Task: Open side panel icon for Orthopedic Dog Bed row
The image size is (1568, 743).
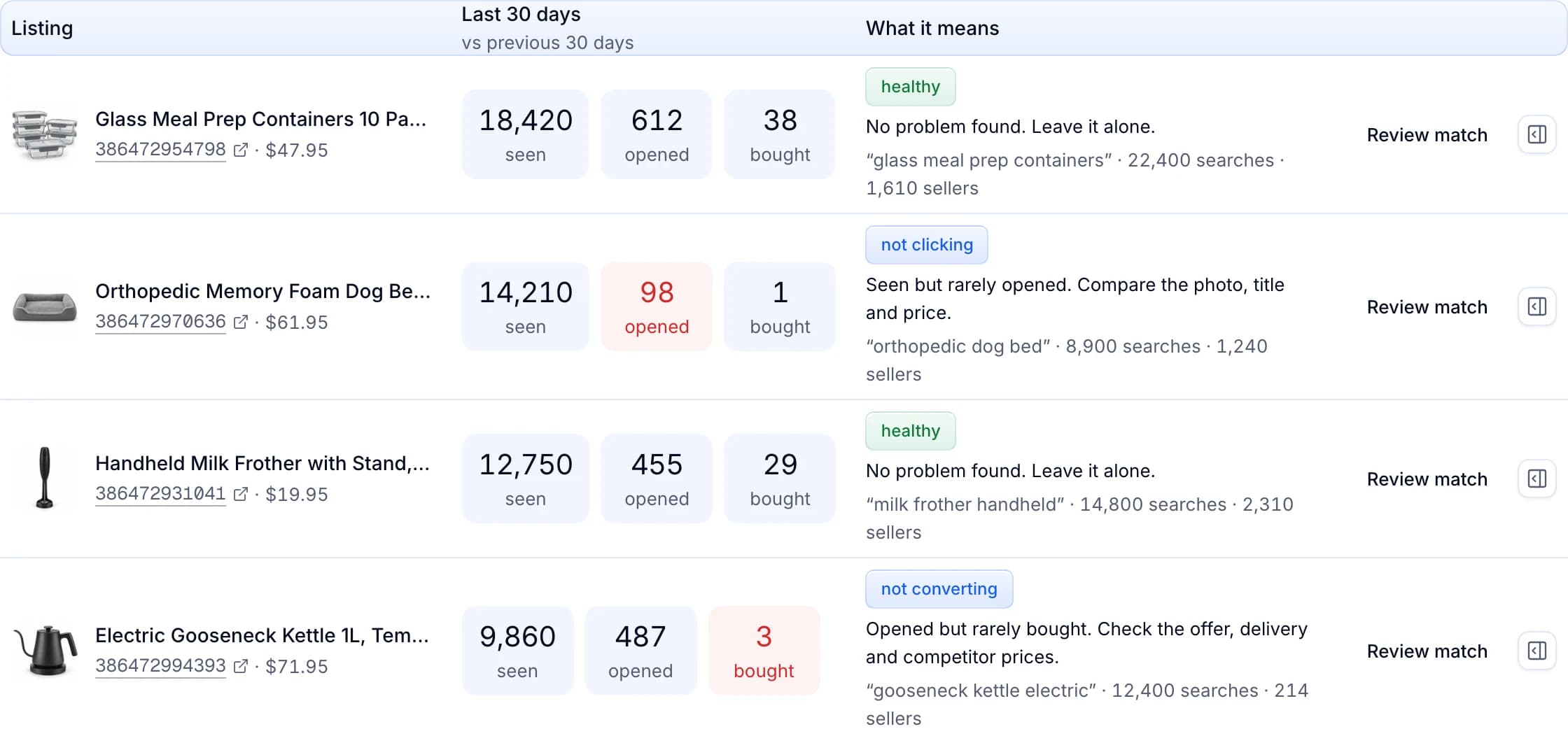Action: [1536, 306]
